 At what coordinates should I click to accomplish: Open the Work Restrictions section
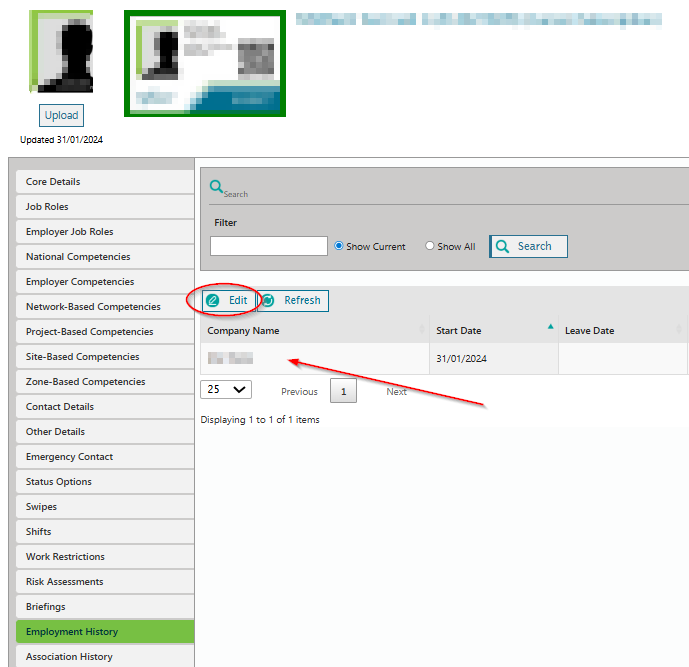105,558
